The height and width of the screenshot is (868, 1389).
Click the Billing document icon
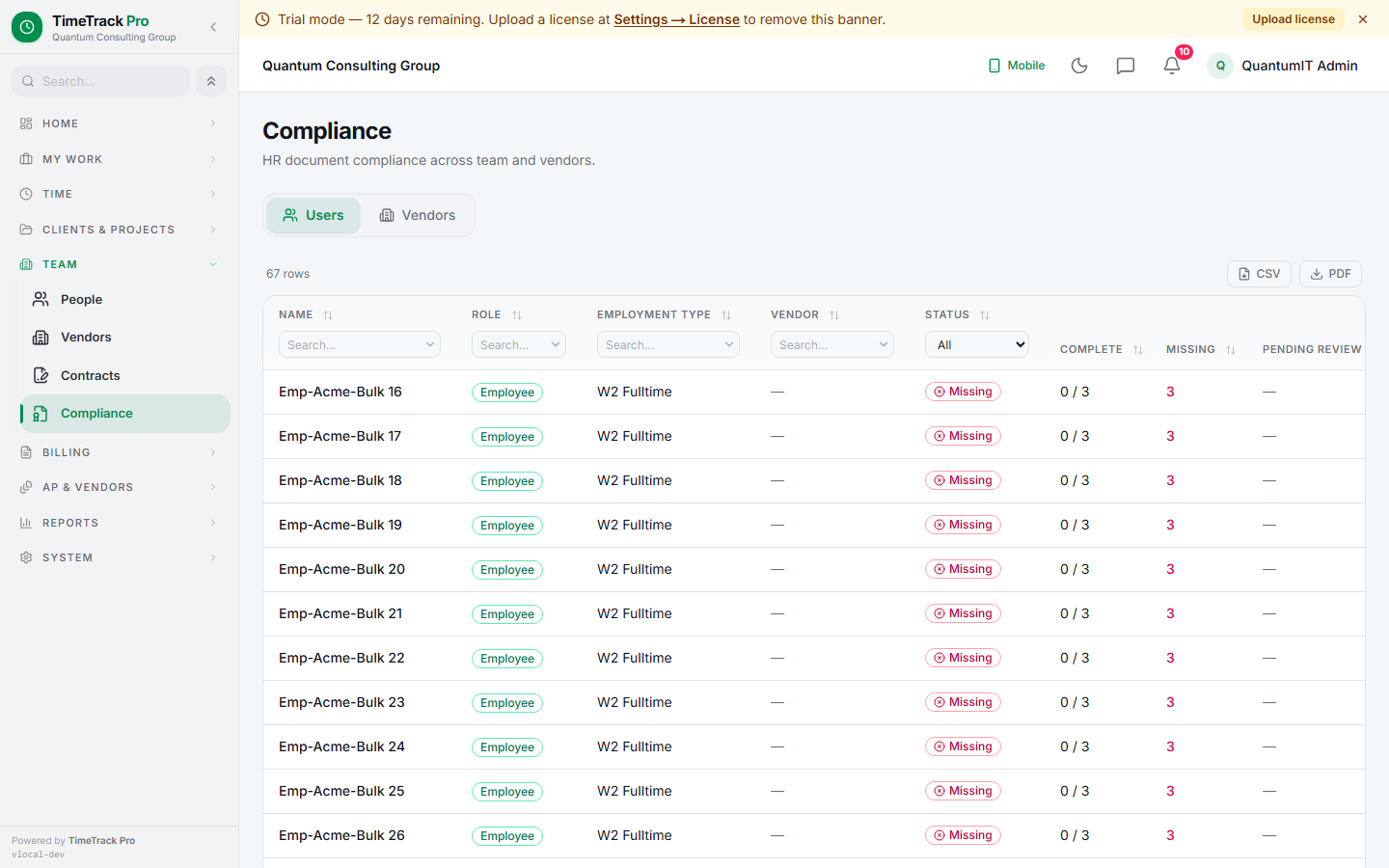pyautogui.click(x=26, y=452)
